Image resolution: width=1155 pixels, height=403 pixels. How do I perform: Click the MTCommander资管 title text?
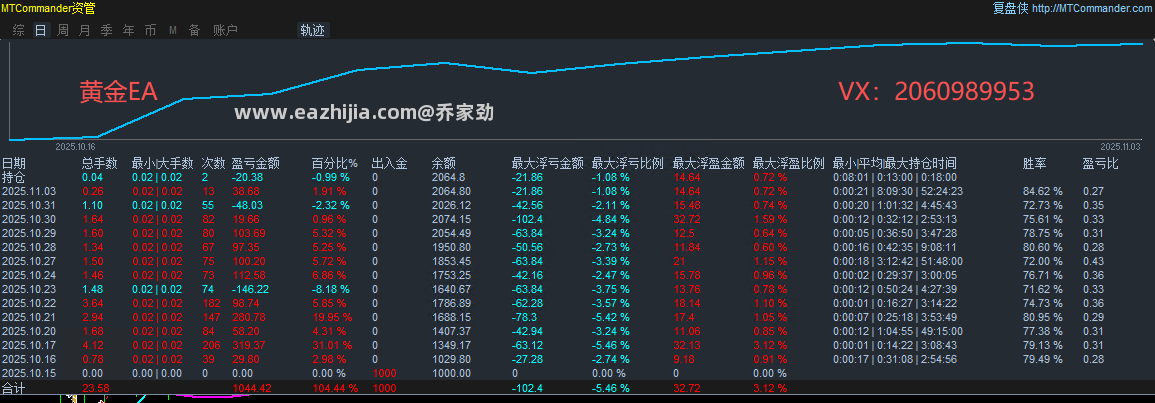[x=48, y=8]
